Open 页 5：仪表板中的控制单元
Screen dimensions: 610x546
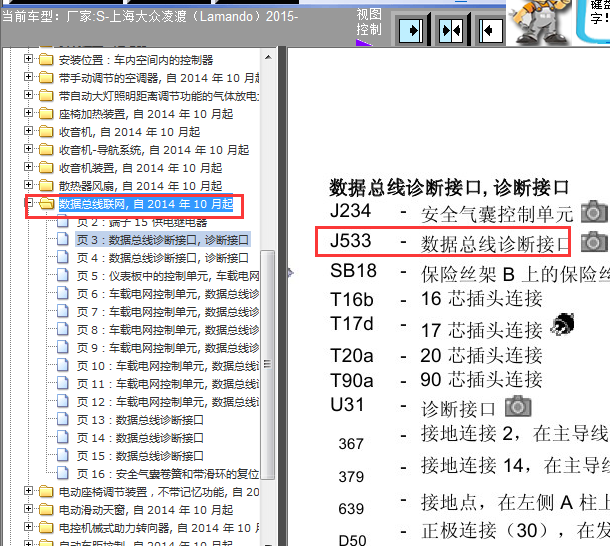pyautogui.click(x=168, y=276)
